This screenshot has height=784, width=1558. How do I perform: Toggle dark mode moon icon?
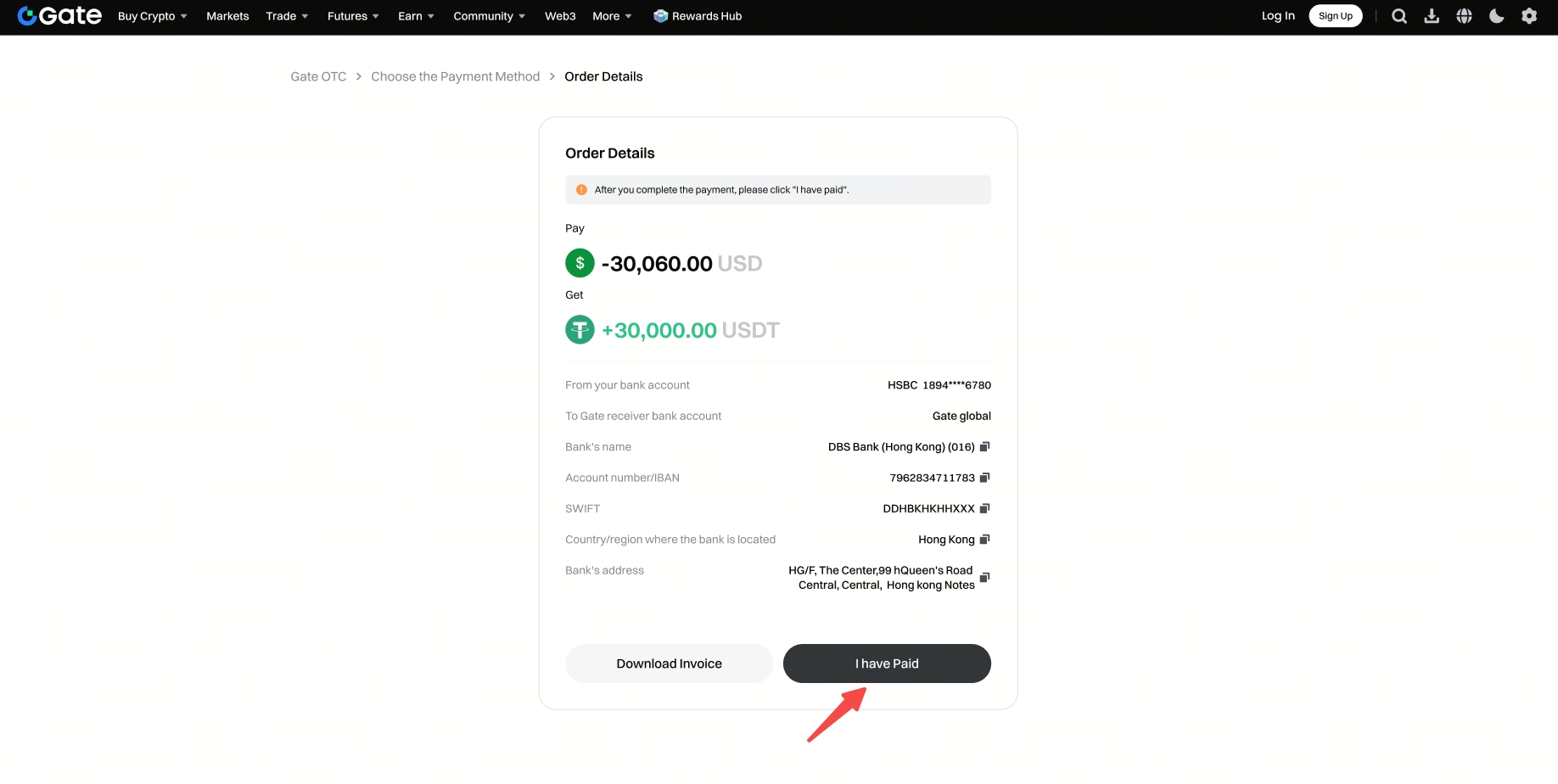coord(1497,16)
